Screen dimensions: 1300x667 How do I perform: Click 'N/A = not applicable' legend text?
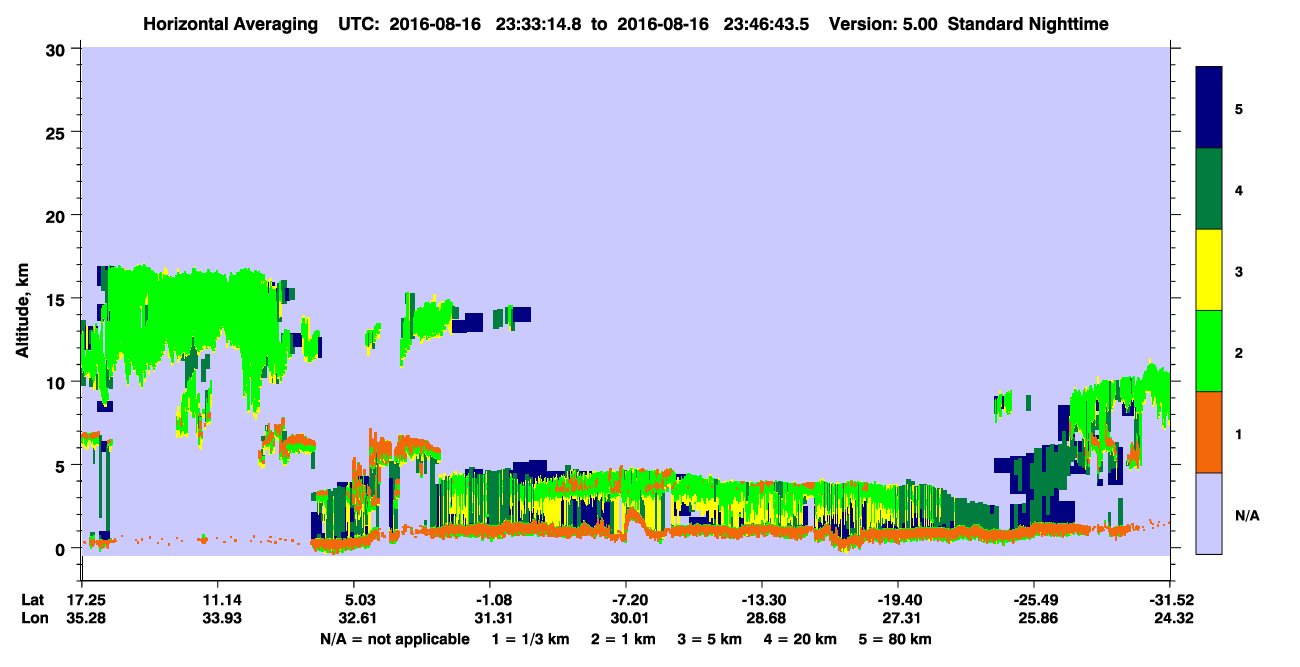coord(394,639)
